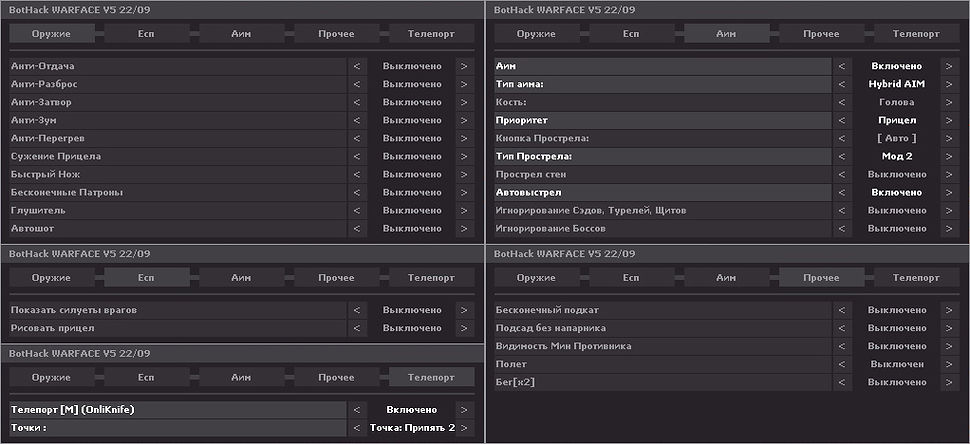This screenshot has height=444, width=970.
Task: Click the right arrow for Бег[x2]
Action: 950,382
